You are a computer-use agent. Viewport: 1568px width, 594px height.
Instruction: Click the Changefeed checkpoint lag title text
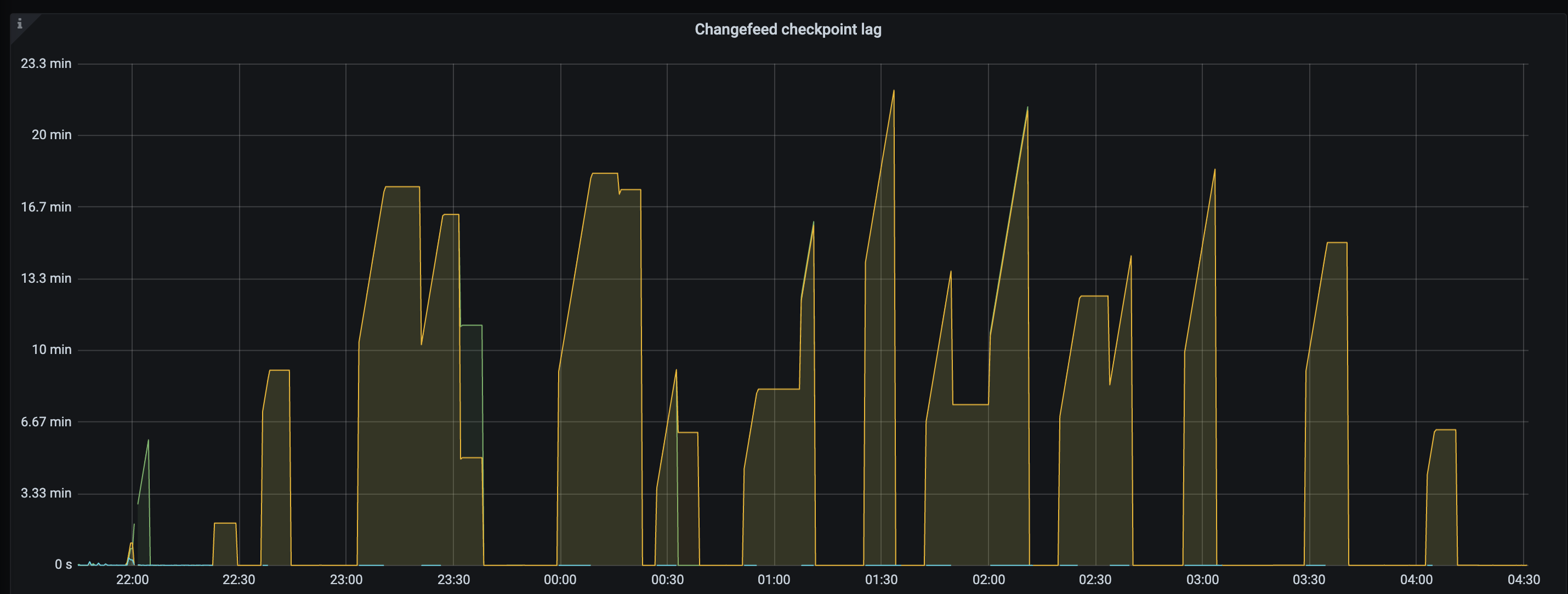click(788, 28)
